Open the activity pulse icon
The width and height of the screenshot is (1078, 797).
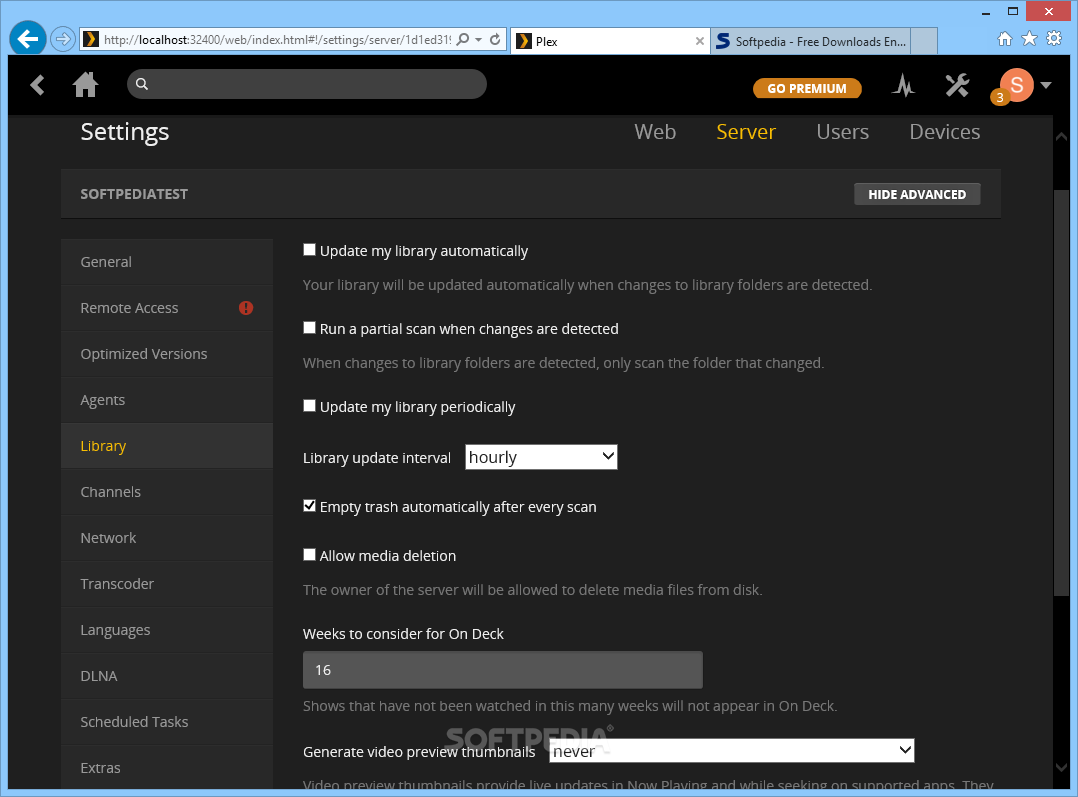tap(903, 86)
